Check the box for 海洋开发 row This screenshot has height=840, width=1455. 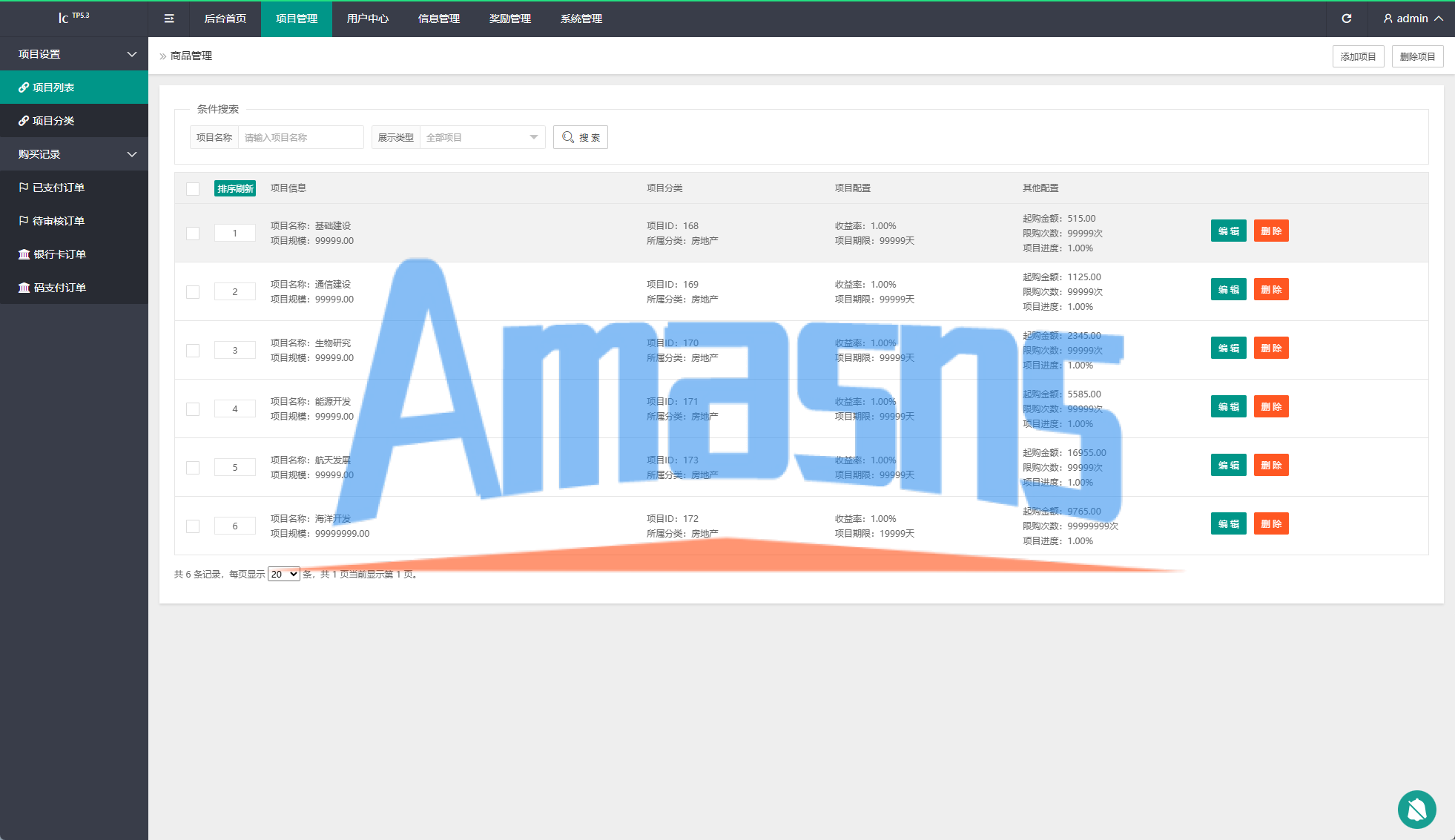click(x=193, y=526)
